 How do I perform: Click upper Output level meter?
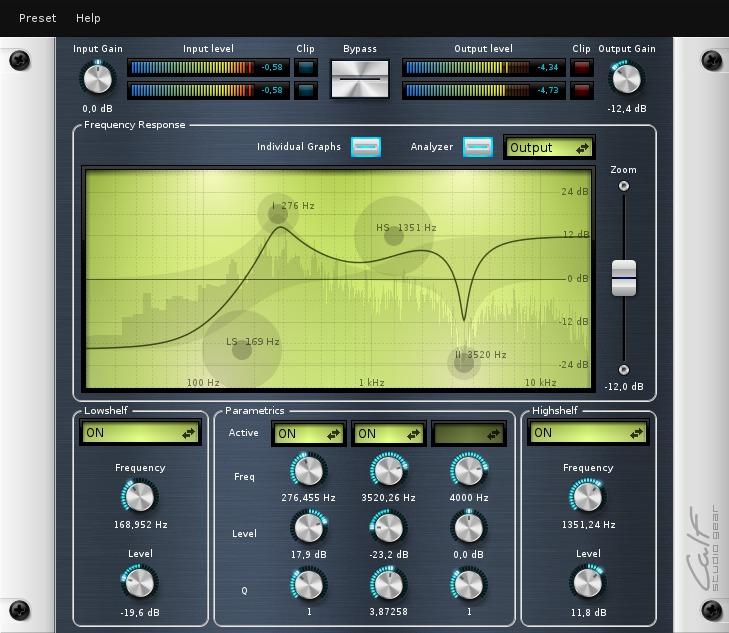point(484,67)
